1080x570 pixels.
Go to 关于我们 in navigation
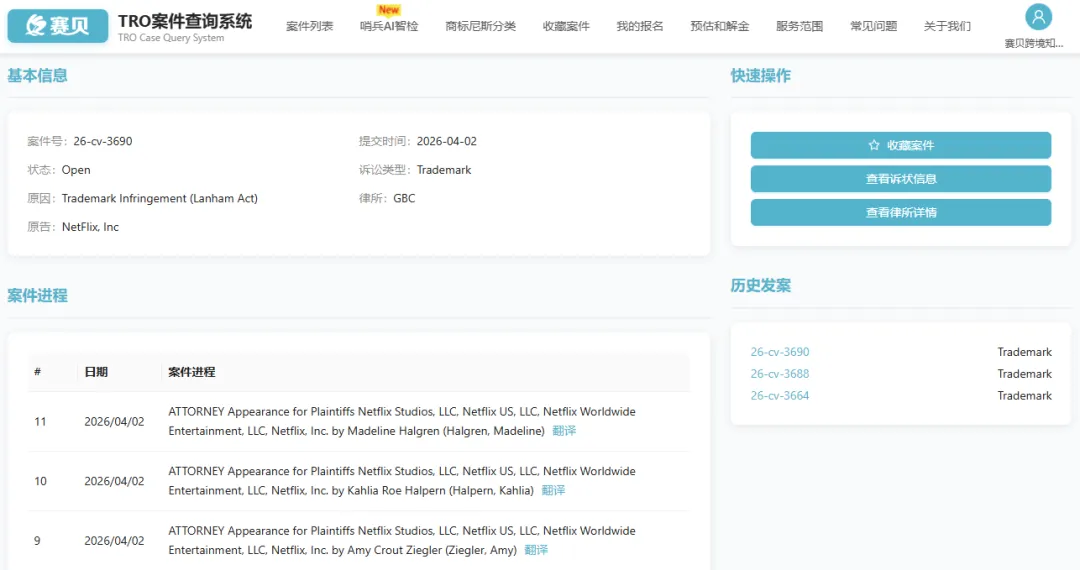947,26
